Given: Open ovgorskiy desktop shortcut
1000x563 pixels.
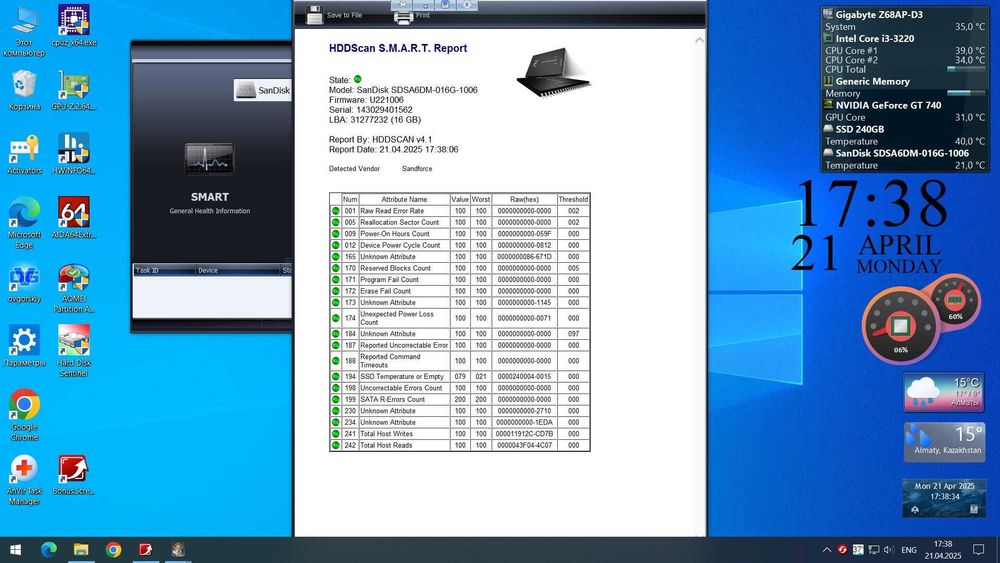Looking at the screenshot, I should tap(24, 284).
